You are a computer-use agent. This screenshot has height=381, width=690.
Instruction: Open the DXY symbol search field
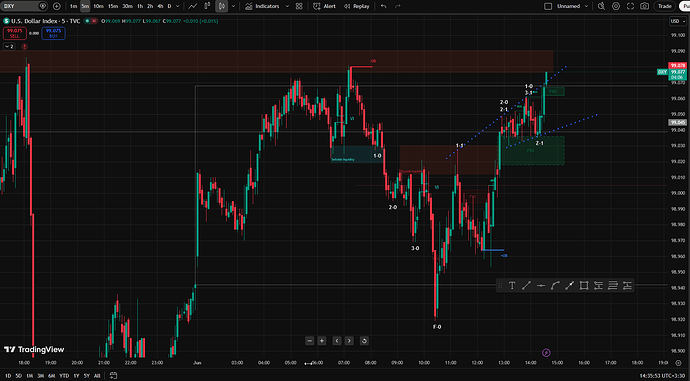(24, 6)
